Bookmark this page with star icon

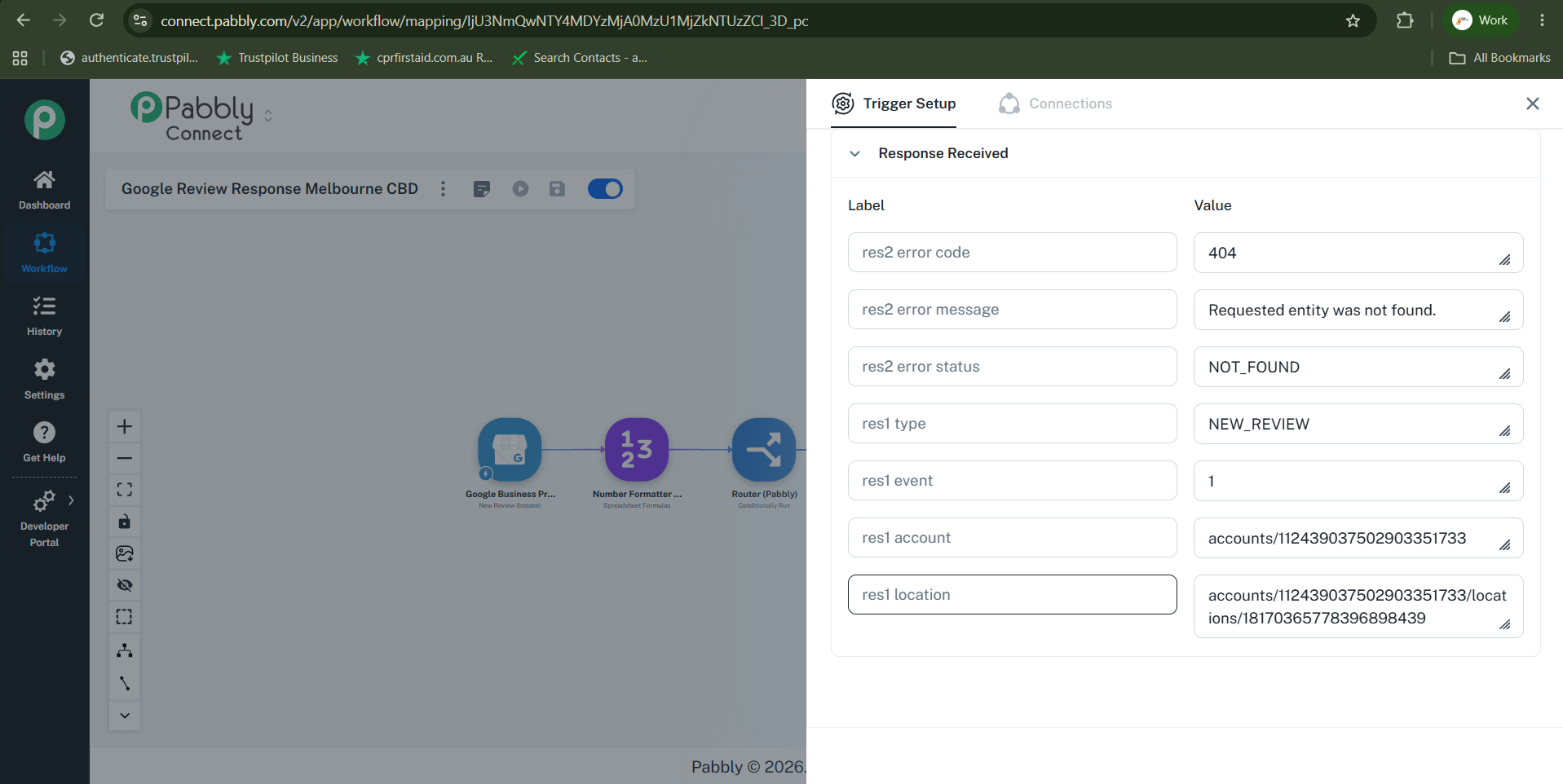tap(1353, 20)
